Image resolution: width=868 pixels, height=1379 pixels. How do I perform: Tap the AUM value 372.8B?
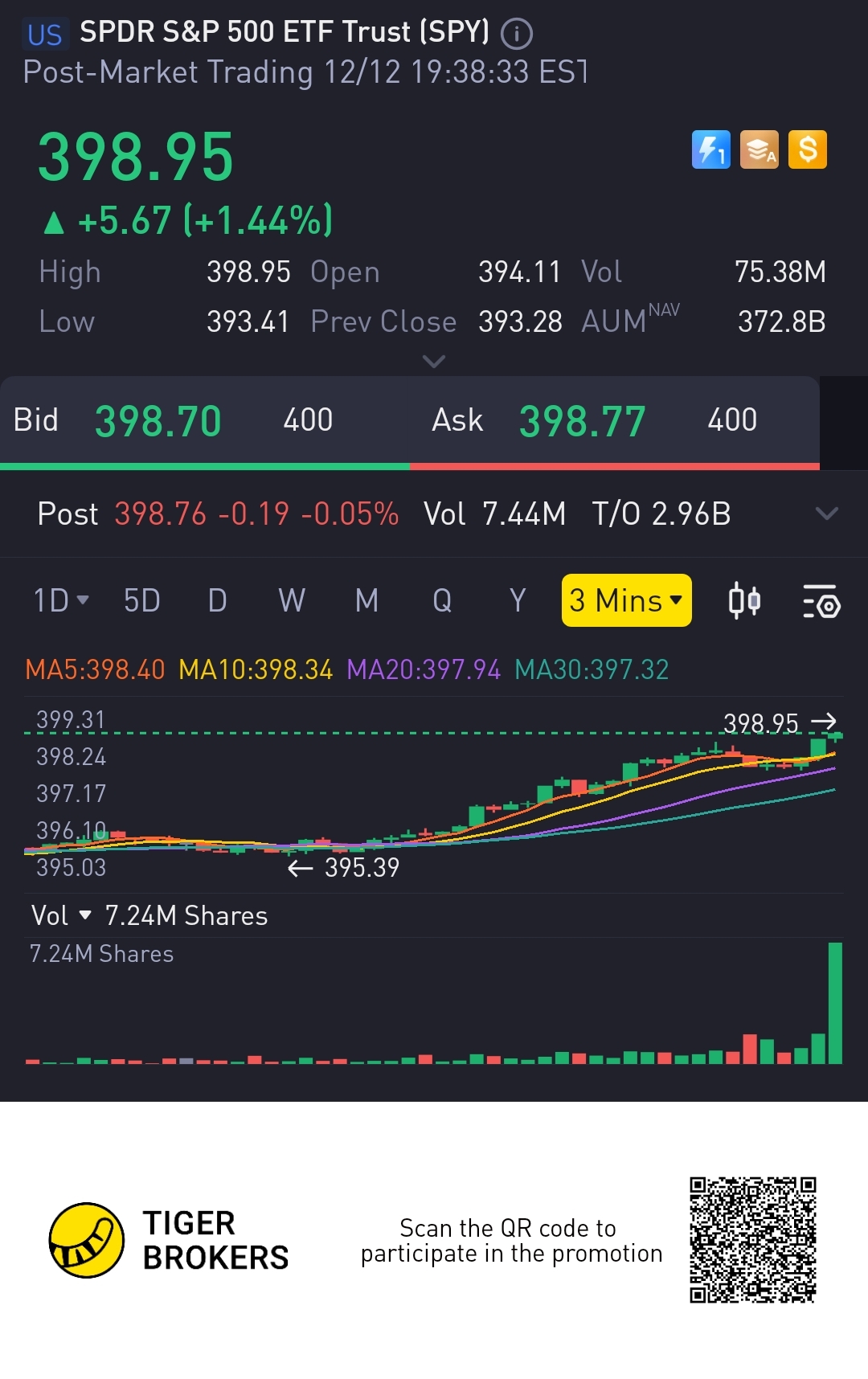[782, 321]
